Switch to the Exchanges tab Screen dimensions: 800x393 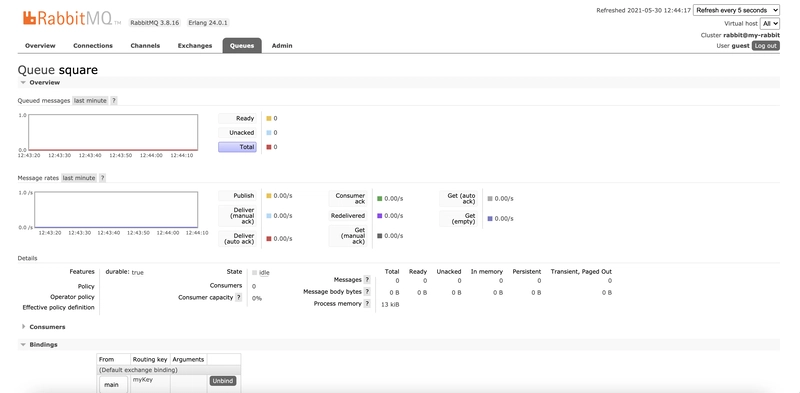pos(195,45)
